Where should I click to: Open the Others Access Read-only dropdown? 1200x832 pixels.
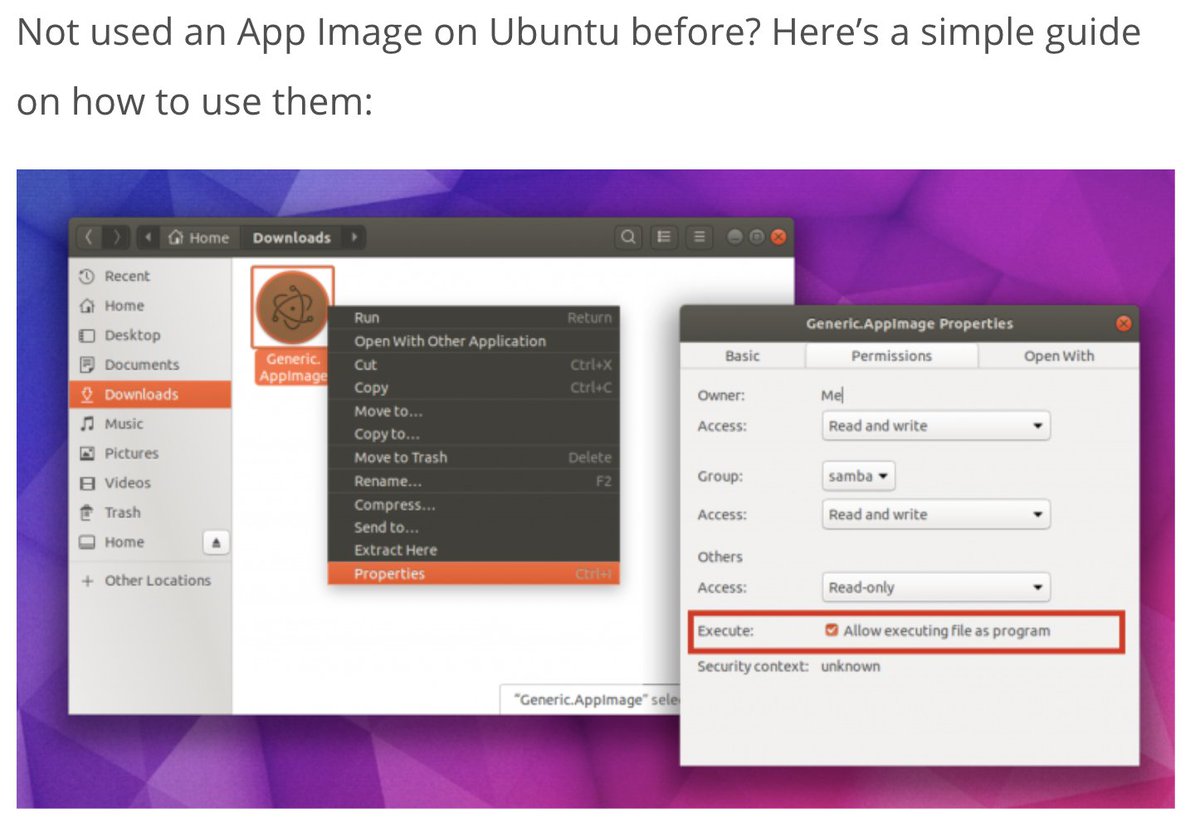[x=935, y=588]
